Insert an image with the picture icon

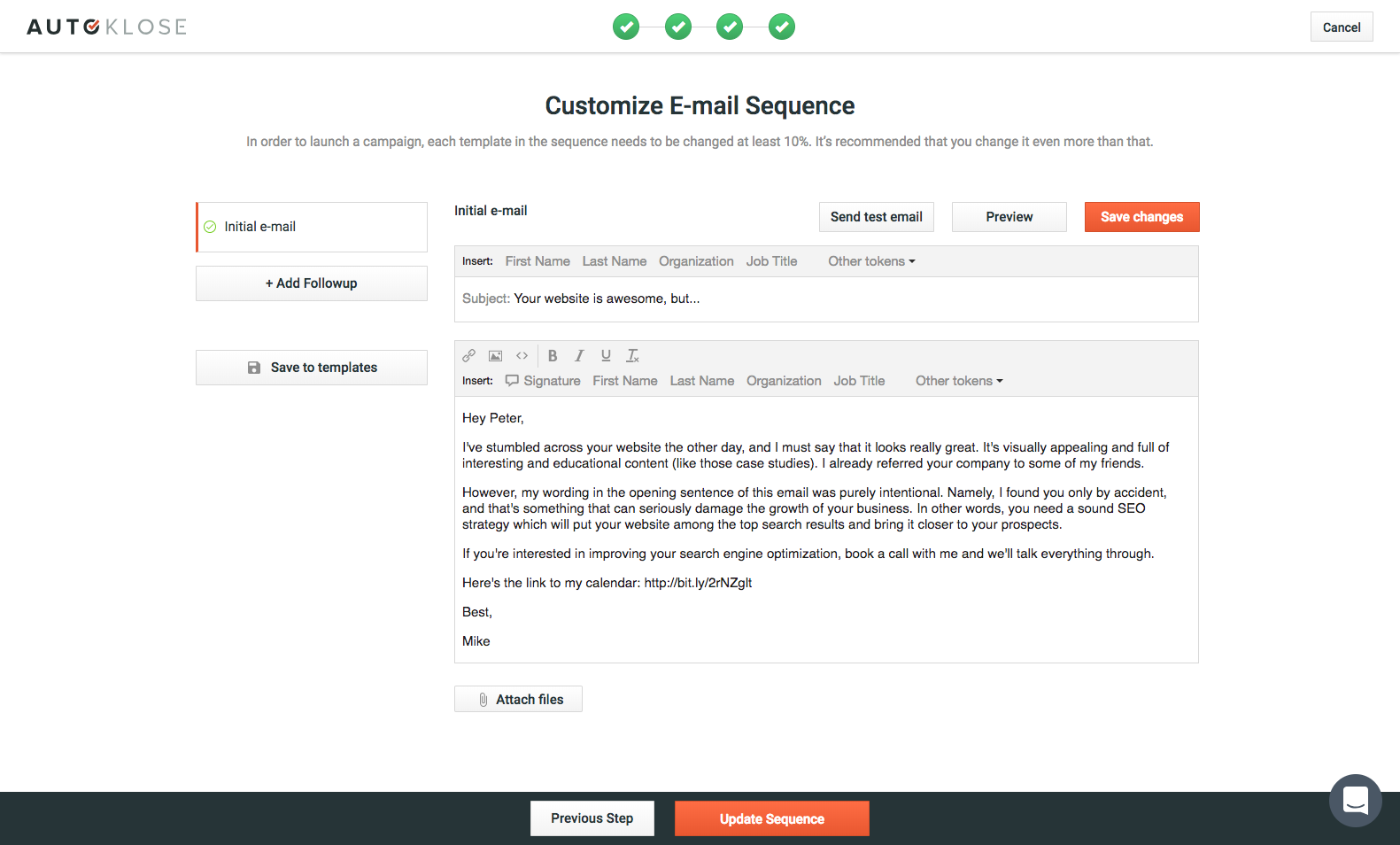[x=496, y=355]
